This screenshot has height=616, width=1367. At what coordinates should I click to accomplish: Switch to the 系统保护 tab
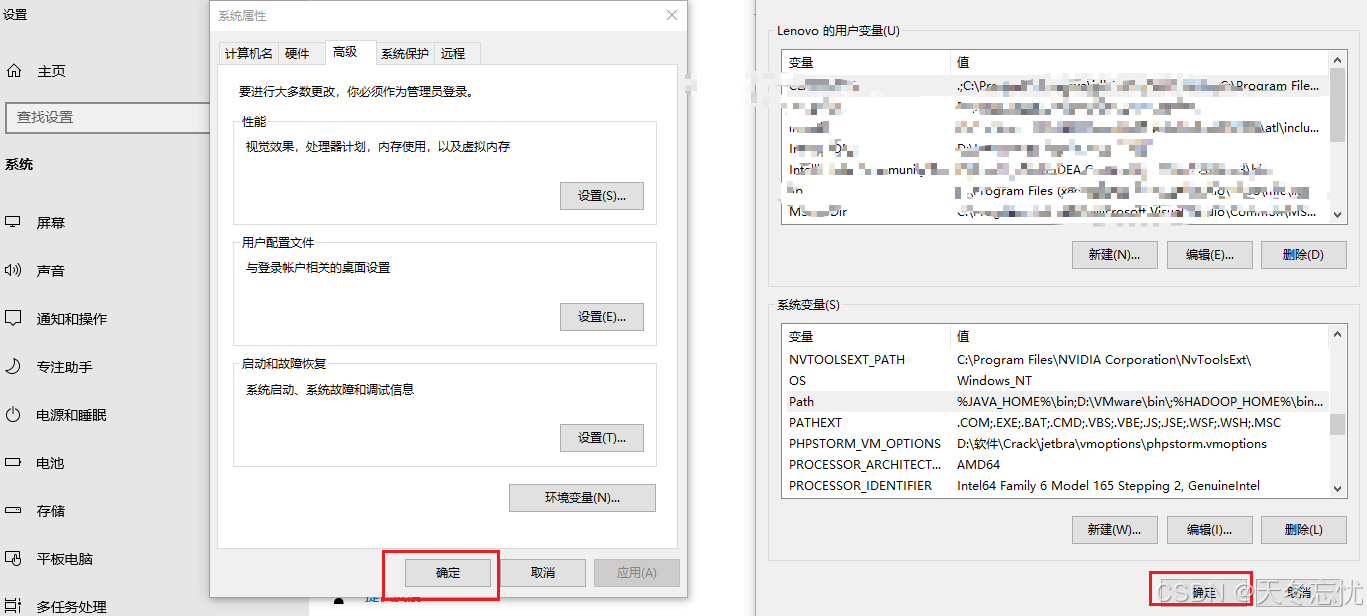tap(405, 53)
